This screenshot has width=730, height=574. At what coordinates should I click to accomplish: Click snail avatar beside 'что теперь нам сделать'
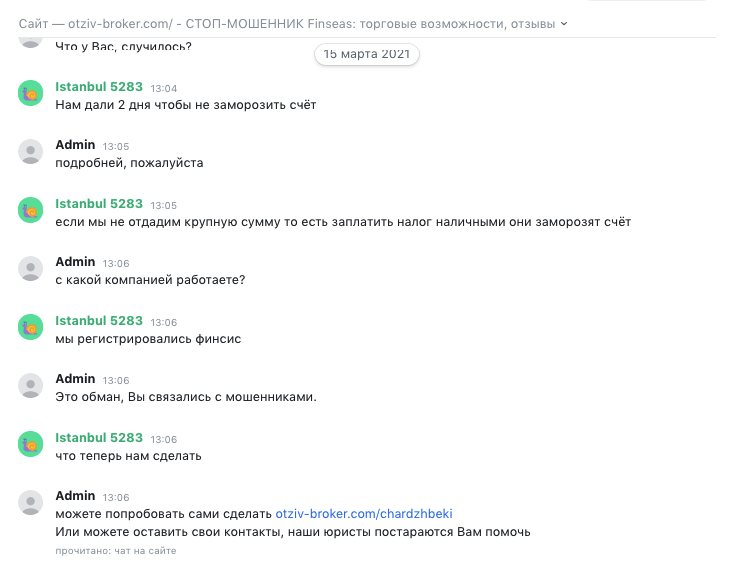pos(31,444)
